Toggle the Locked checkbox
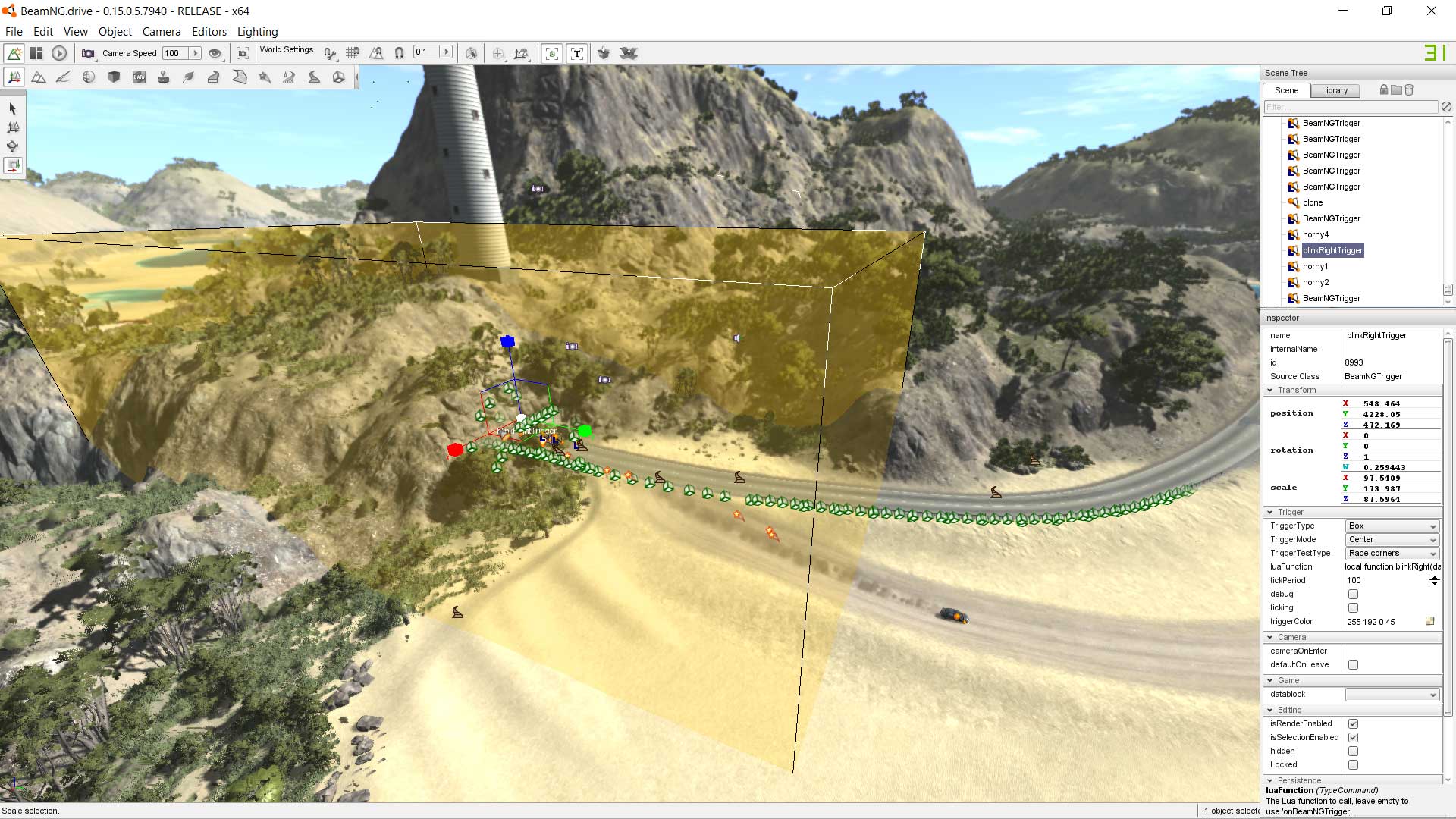 pyautogui.click(x=1353, y=765)
